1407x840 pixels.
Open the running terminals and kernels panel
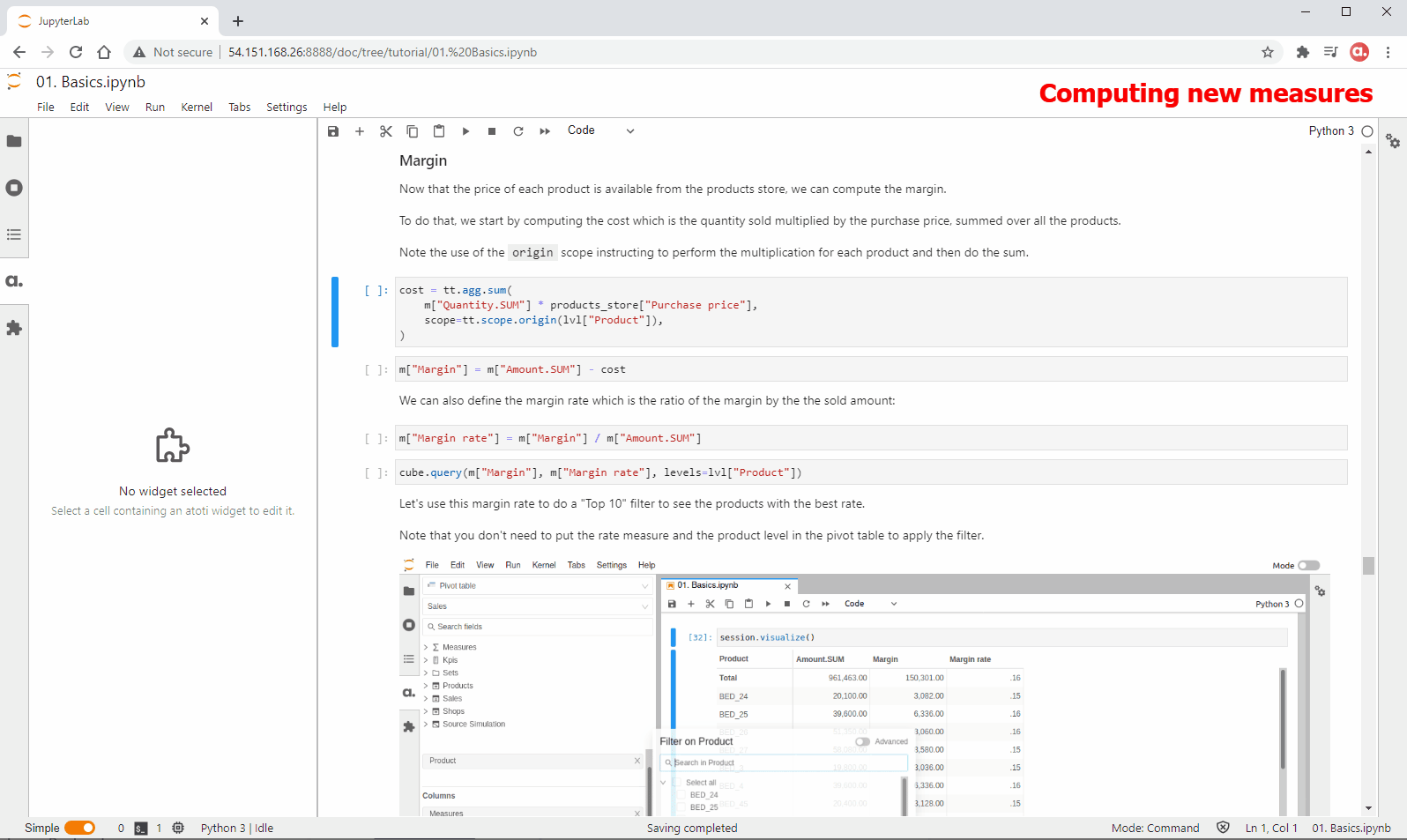(x=14, y=188)
